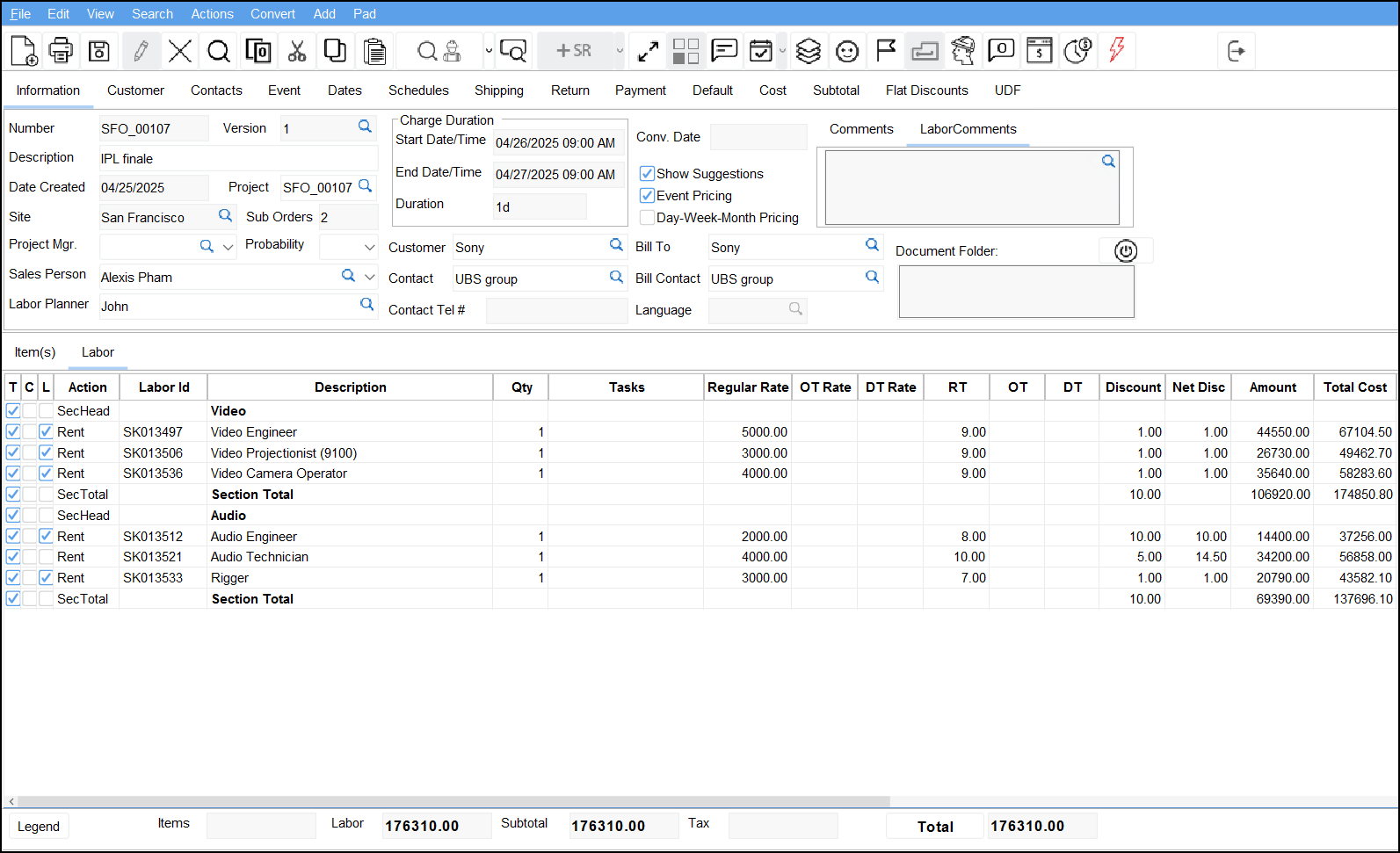This screenshot has height=853, width=1400.
Task: Open the Convert menu
Action: pyautogui.click(x=272, y=14)
